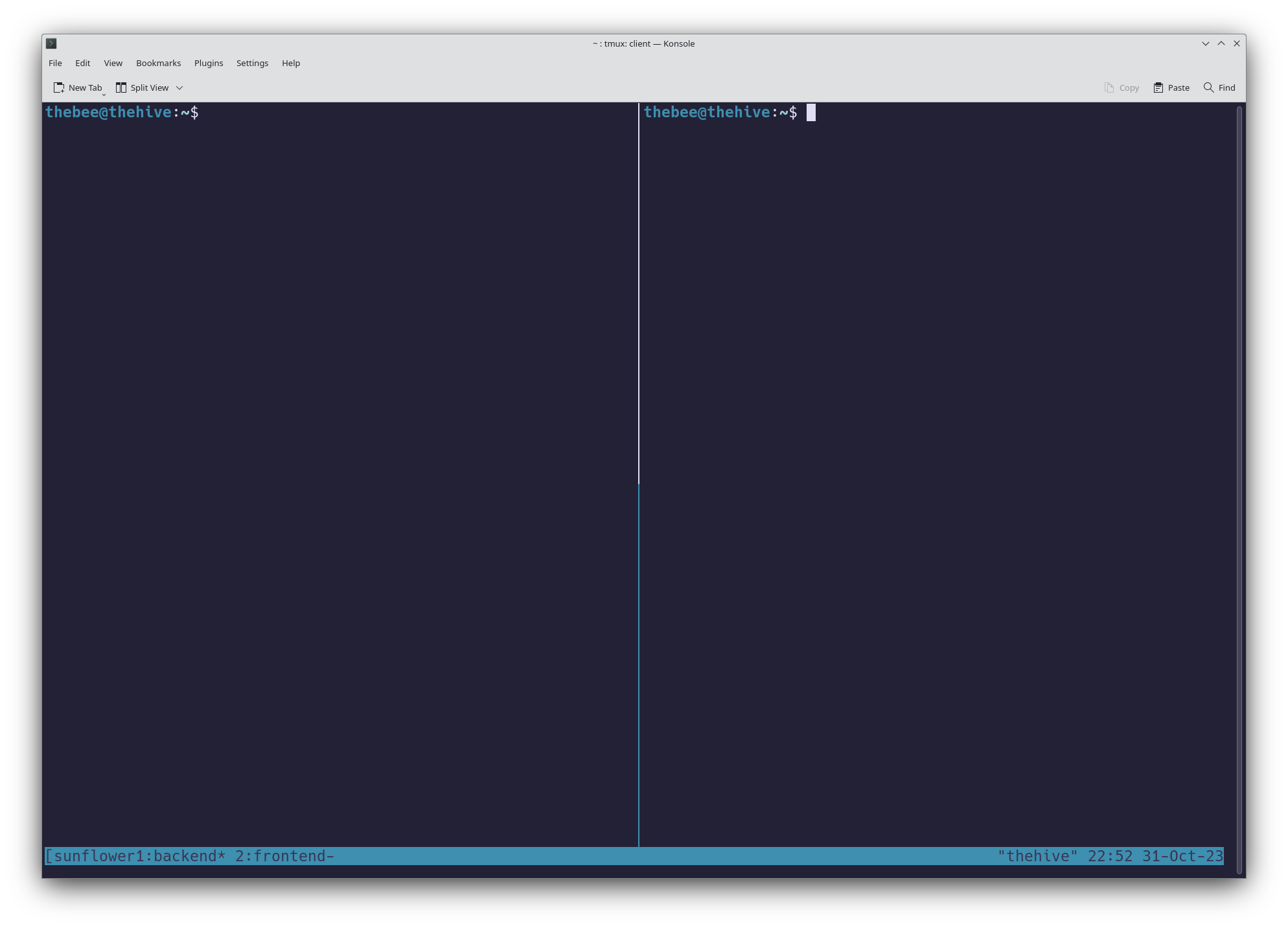Focus the left tmux pane prompt
This screenshot has width=1288, height=928.
coord(122,113)
